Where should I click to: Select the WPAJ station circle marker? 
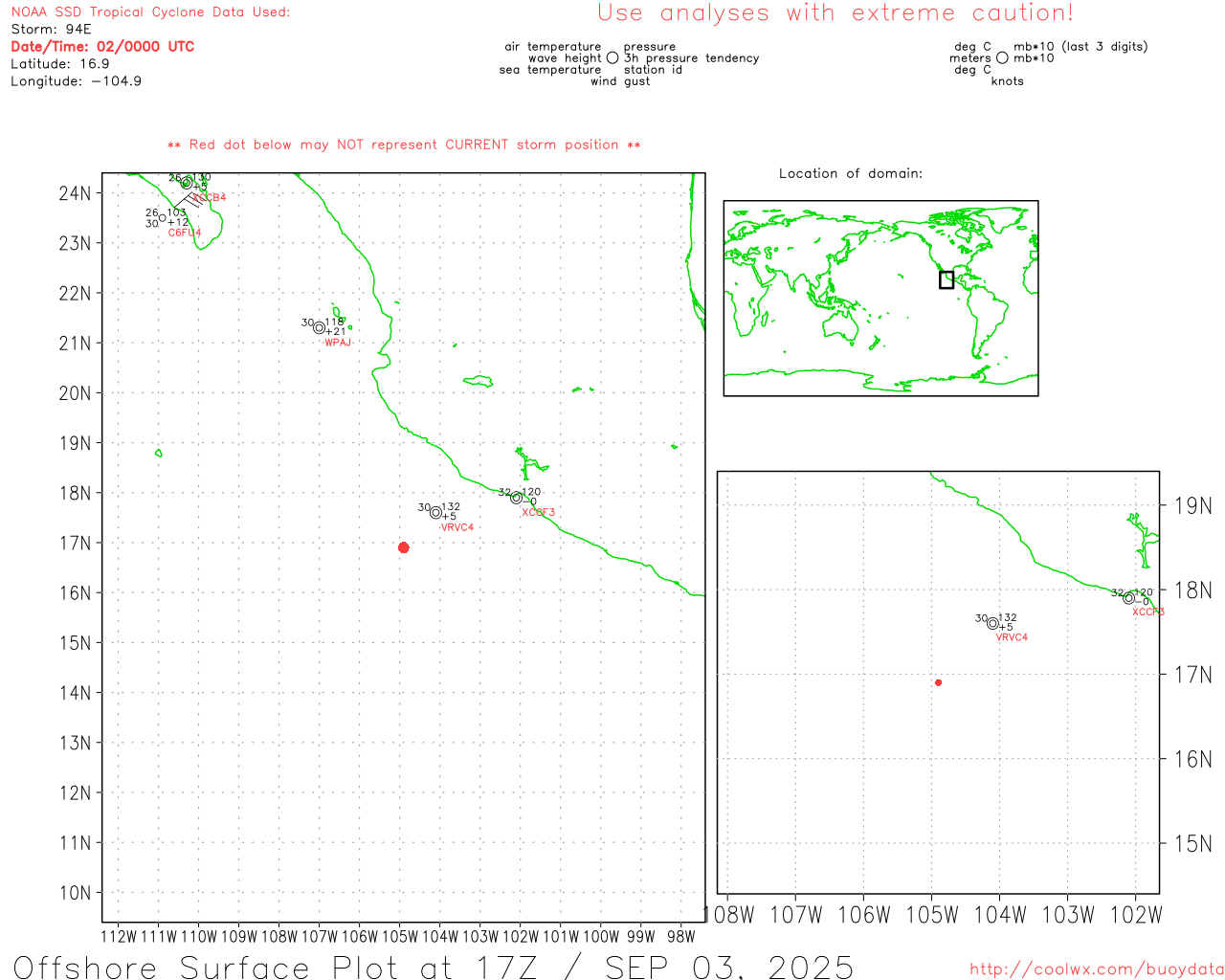(319, 327)
